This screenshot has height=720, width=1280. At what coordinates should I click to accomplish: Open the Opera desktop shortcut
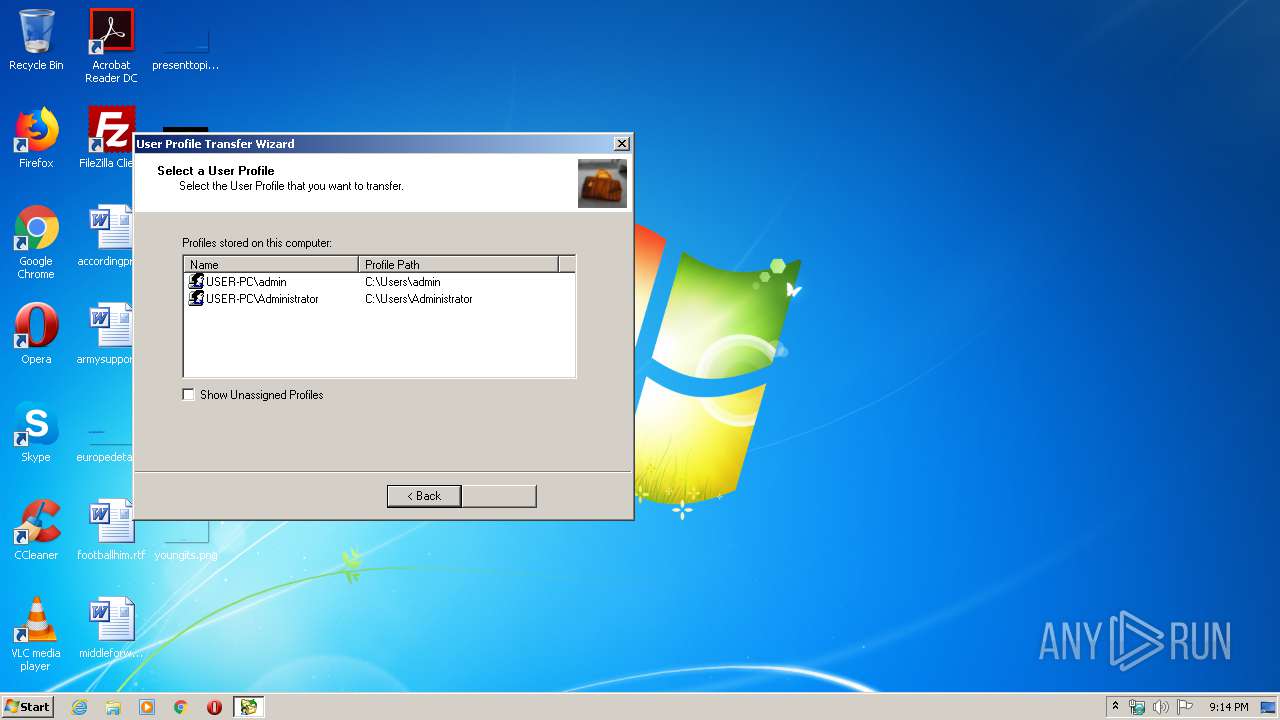click(x=36, y=334)
